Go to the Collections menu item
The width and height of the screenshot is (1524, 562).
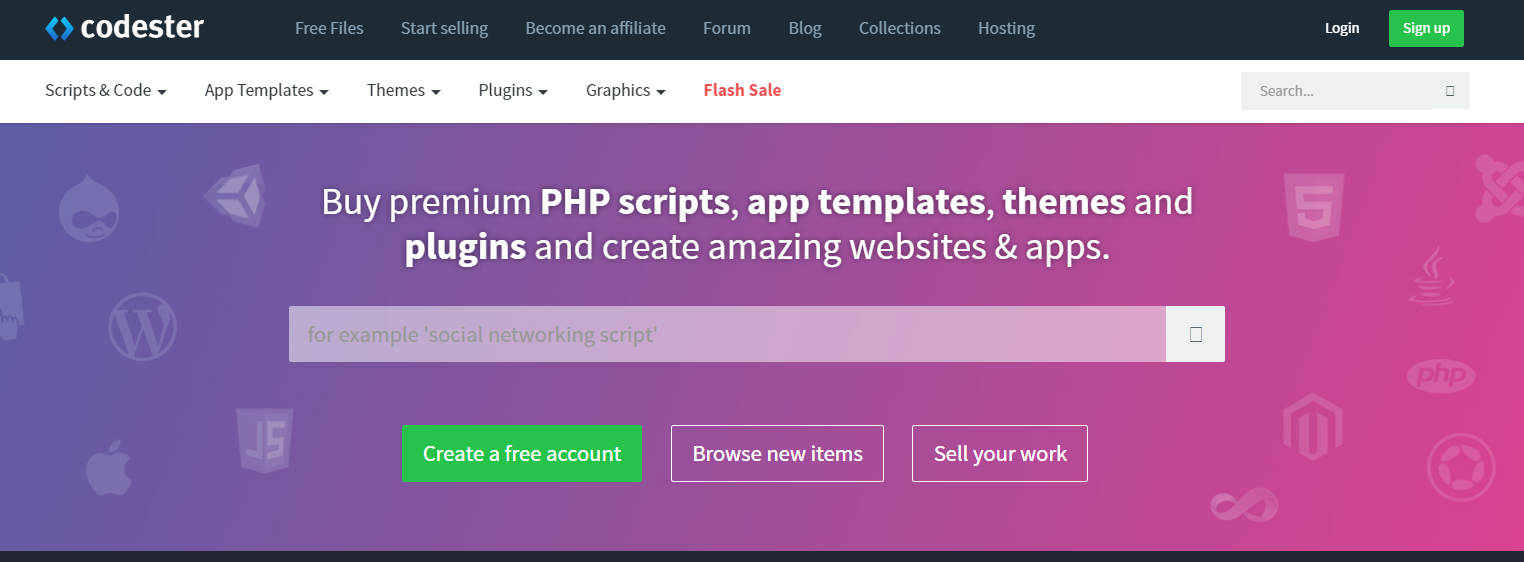900,28
